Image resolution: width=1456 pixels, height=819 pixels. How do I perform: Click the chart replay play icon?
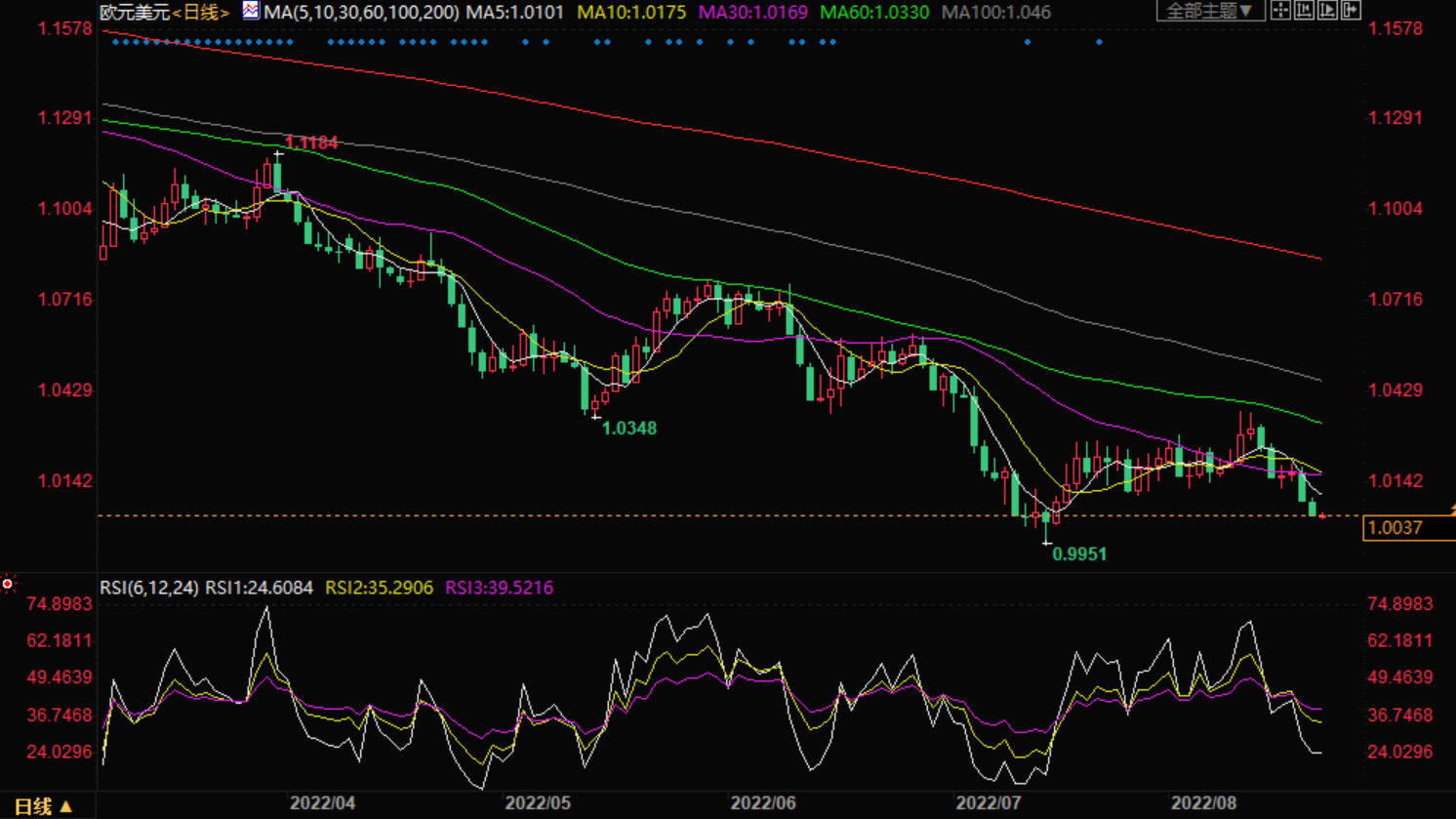point(1327,11)
